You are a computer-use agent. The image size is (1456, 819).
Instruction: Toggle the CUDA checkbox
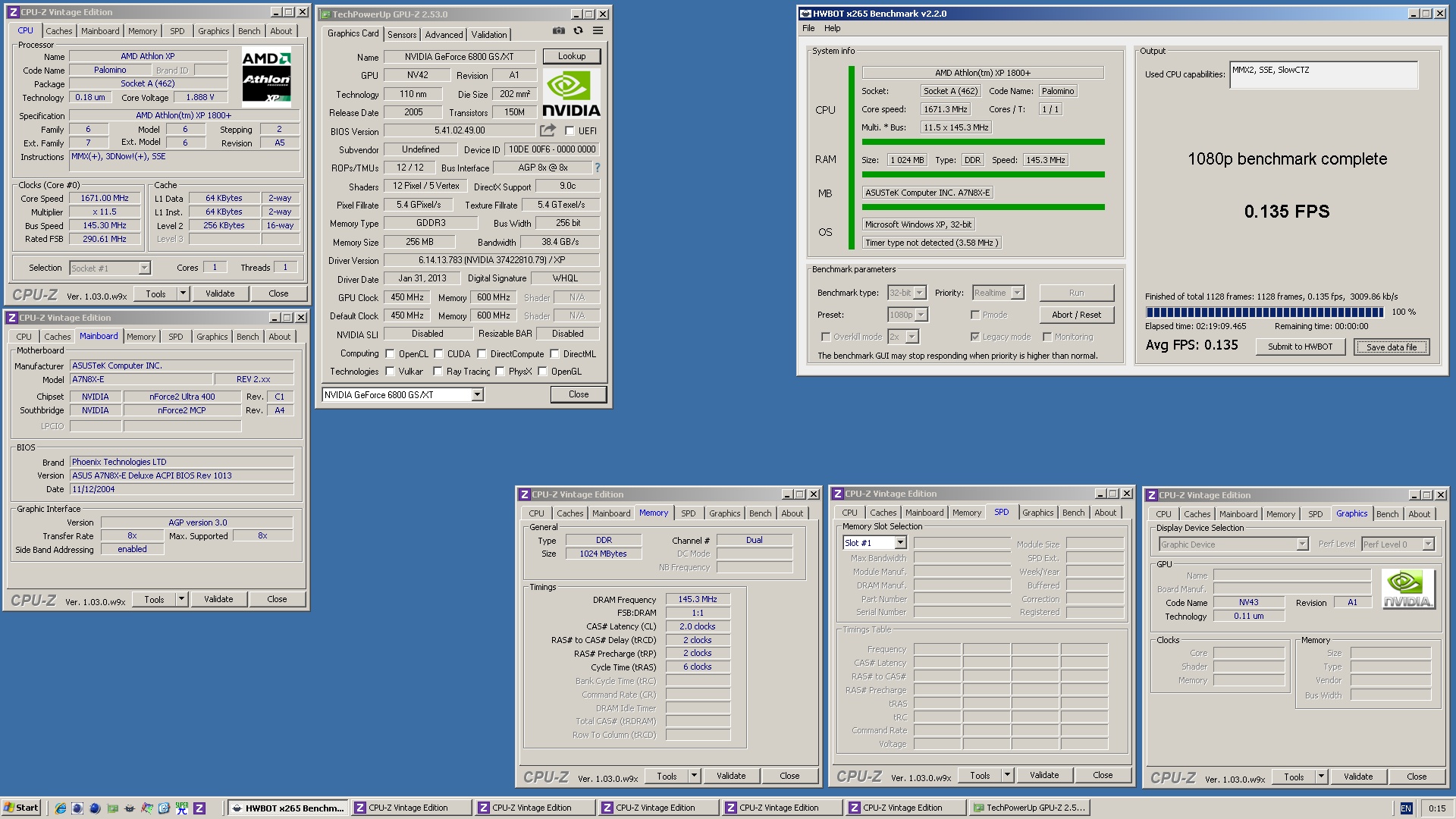(438, 354)
